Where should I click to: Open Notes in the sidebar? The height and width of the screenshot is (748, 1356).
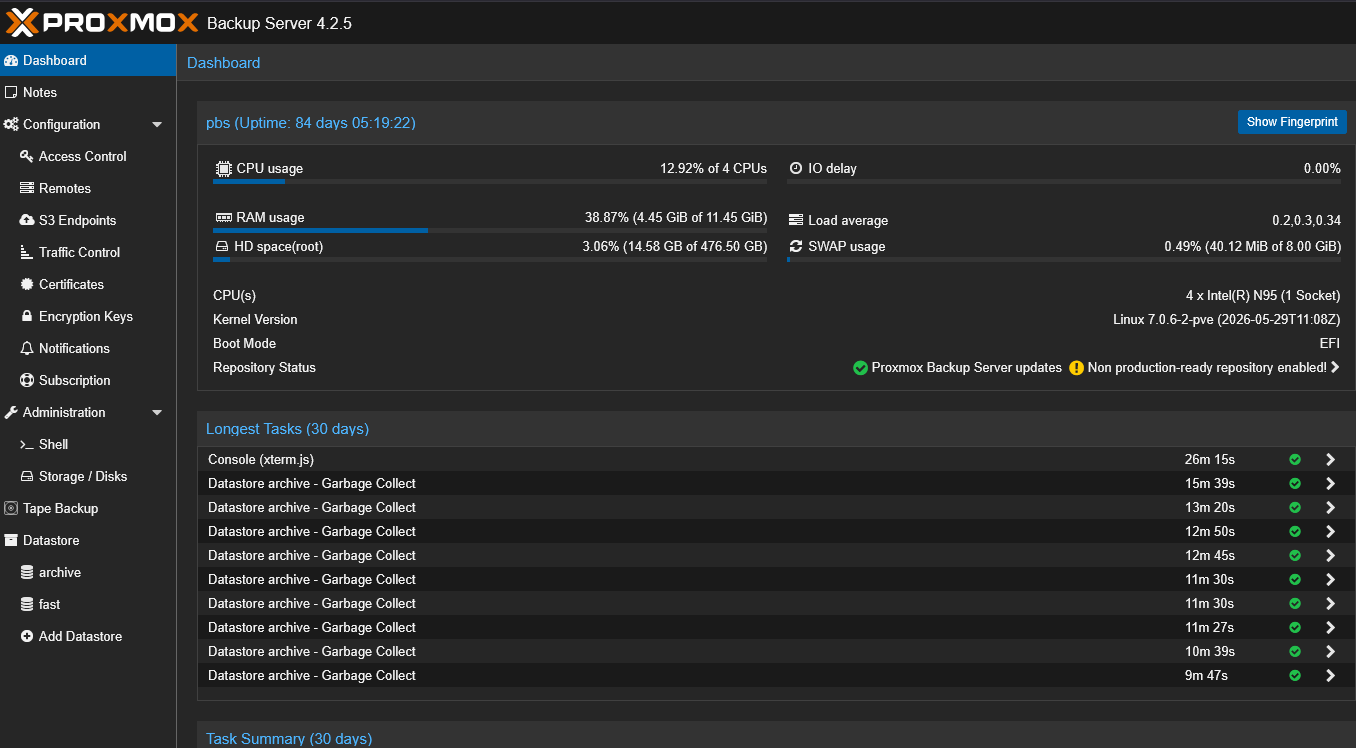tap(88, 92)
